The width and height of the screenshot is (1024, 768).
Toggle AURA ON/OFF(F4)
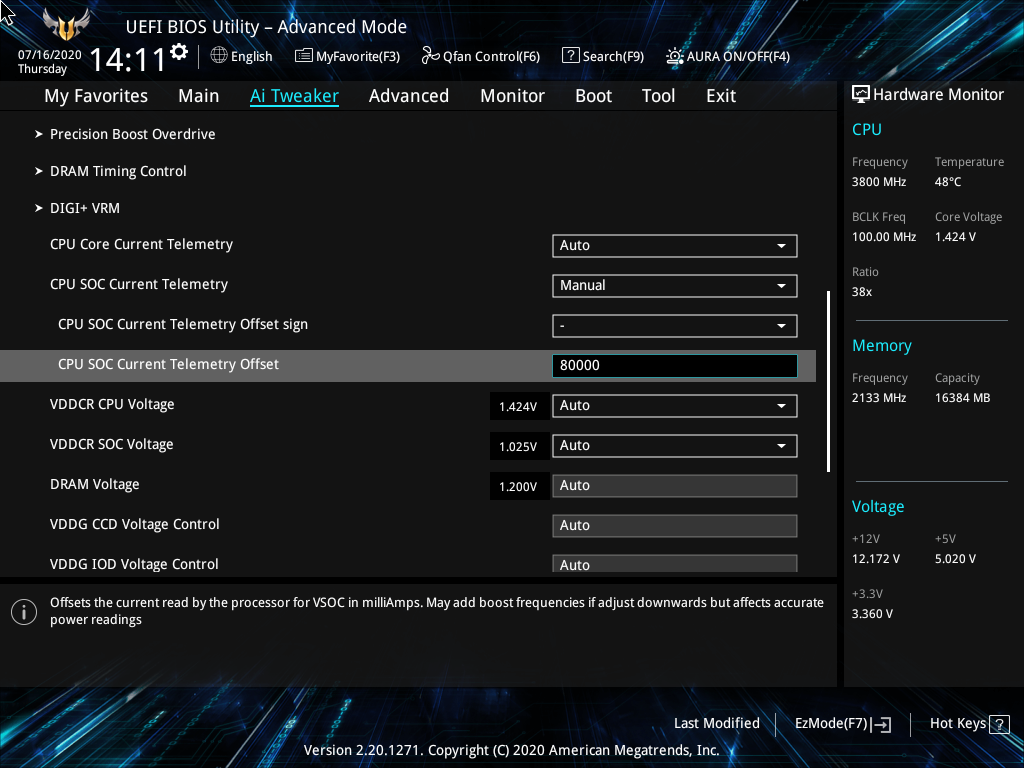[x=728, y=56]
